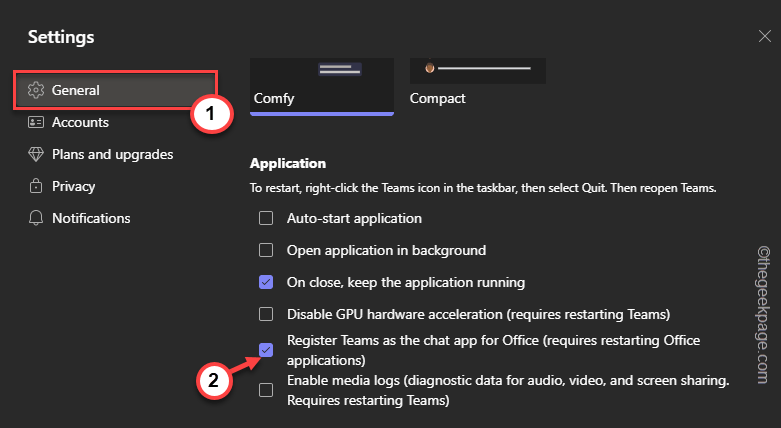Go to Plans and upgrades section
The height and width of the screenshot is (428, 781).
[x=112, y=154]
